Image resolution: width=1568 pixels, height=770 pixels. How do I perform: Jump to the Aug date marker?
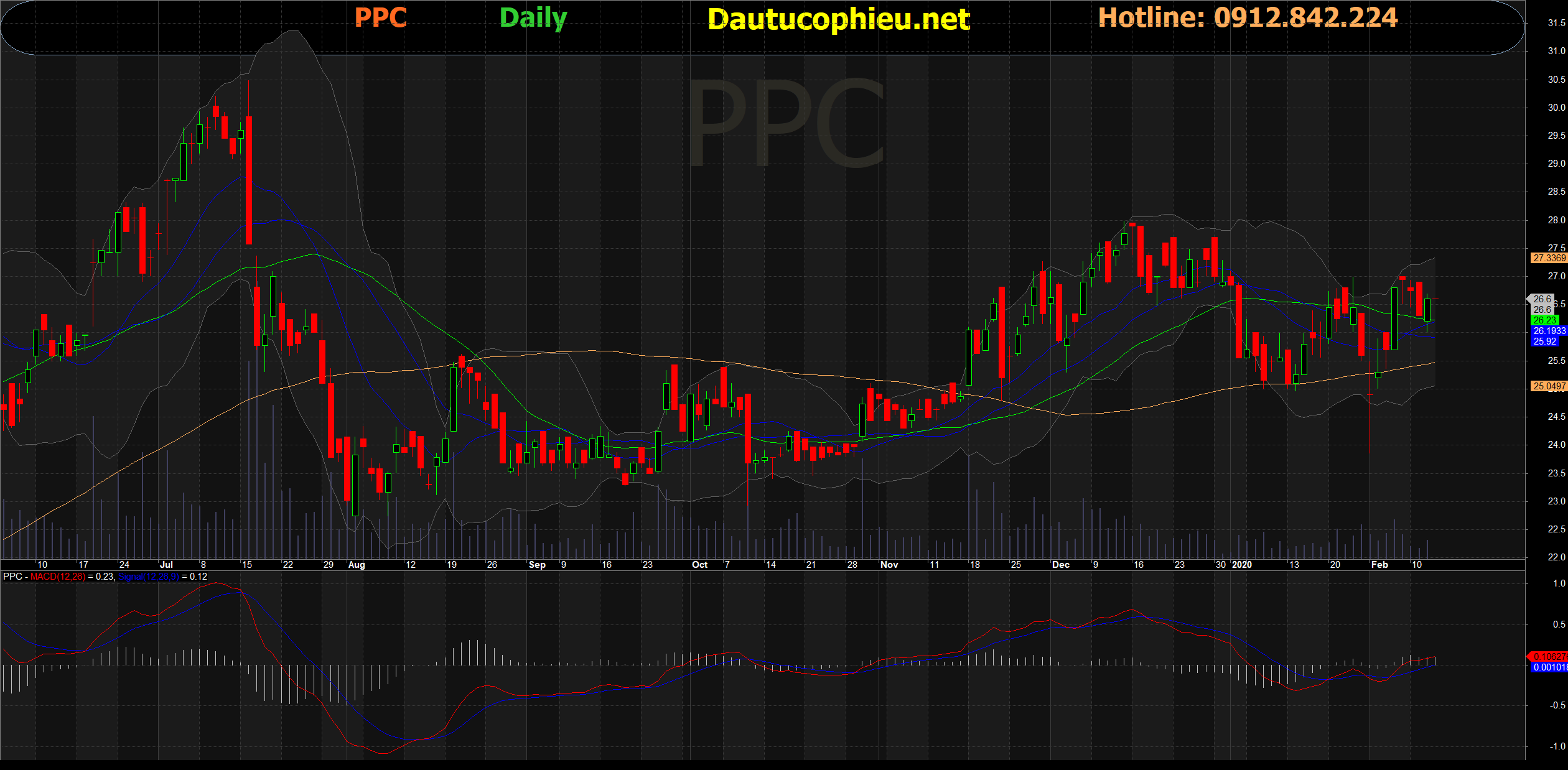[357, 565]
